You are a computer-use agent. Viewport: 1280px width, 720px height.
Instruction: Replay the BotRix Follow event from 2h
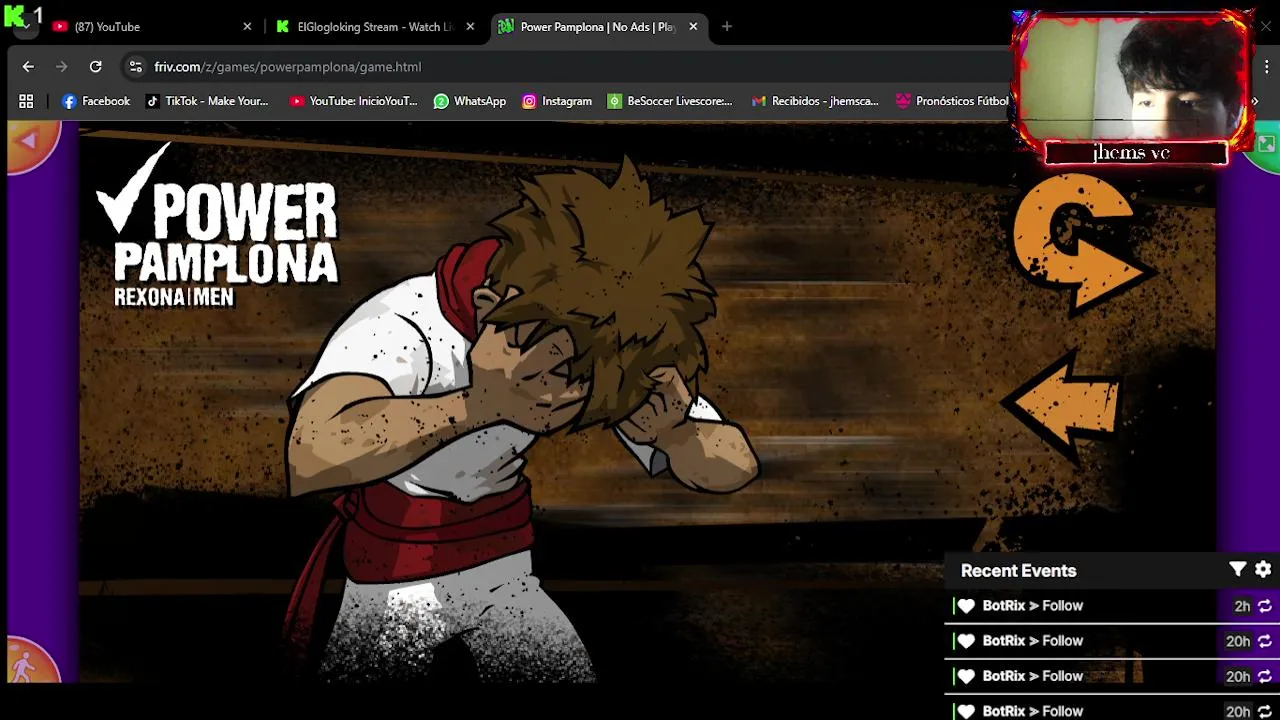(x=1264, y=606)
